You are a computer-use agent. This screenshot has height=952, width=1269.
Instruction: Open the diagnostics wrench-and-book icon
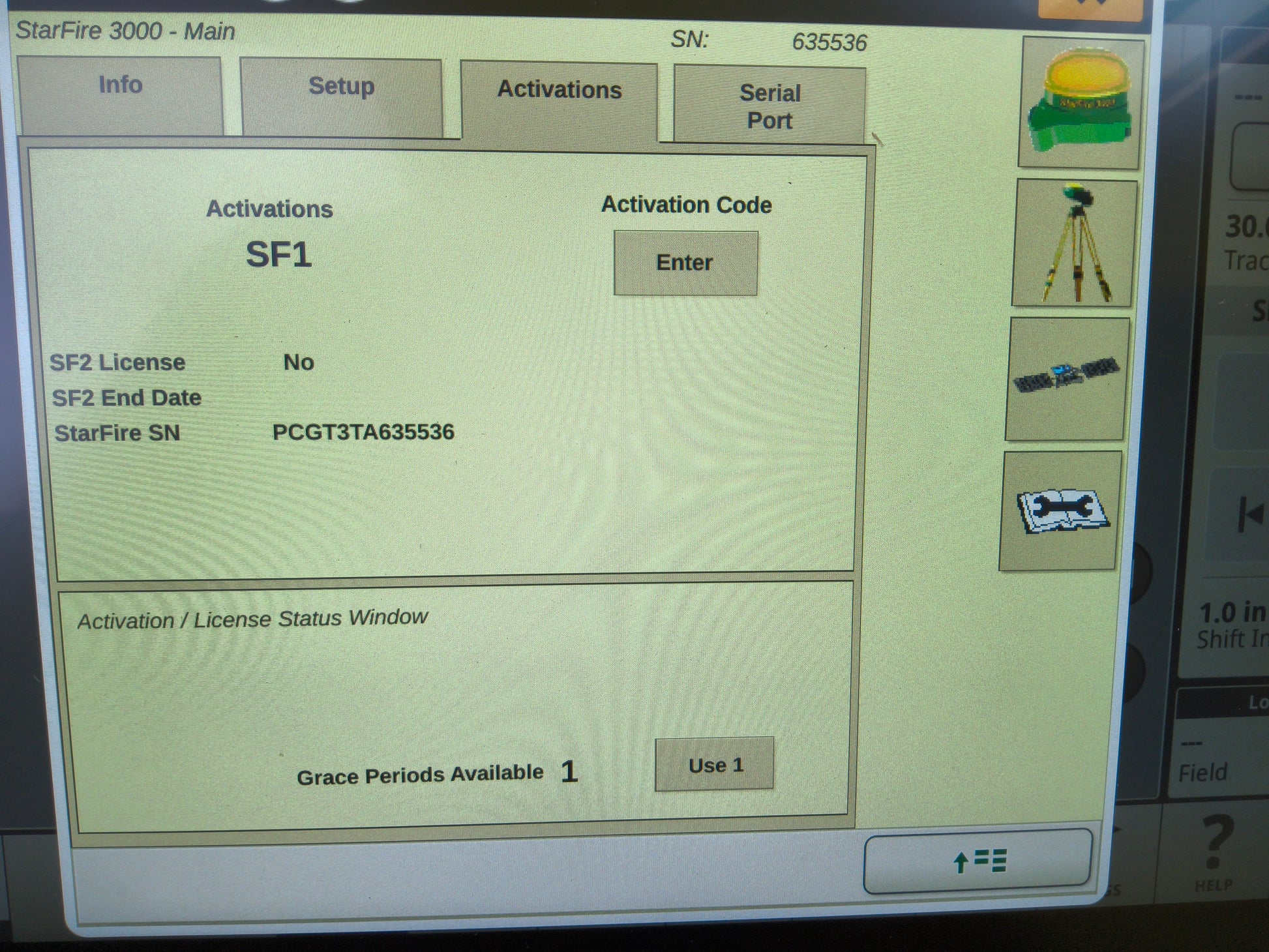[1061, 511]
